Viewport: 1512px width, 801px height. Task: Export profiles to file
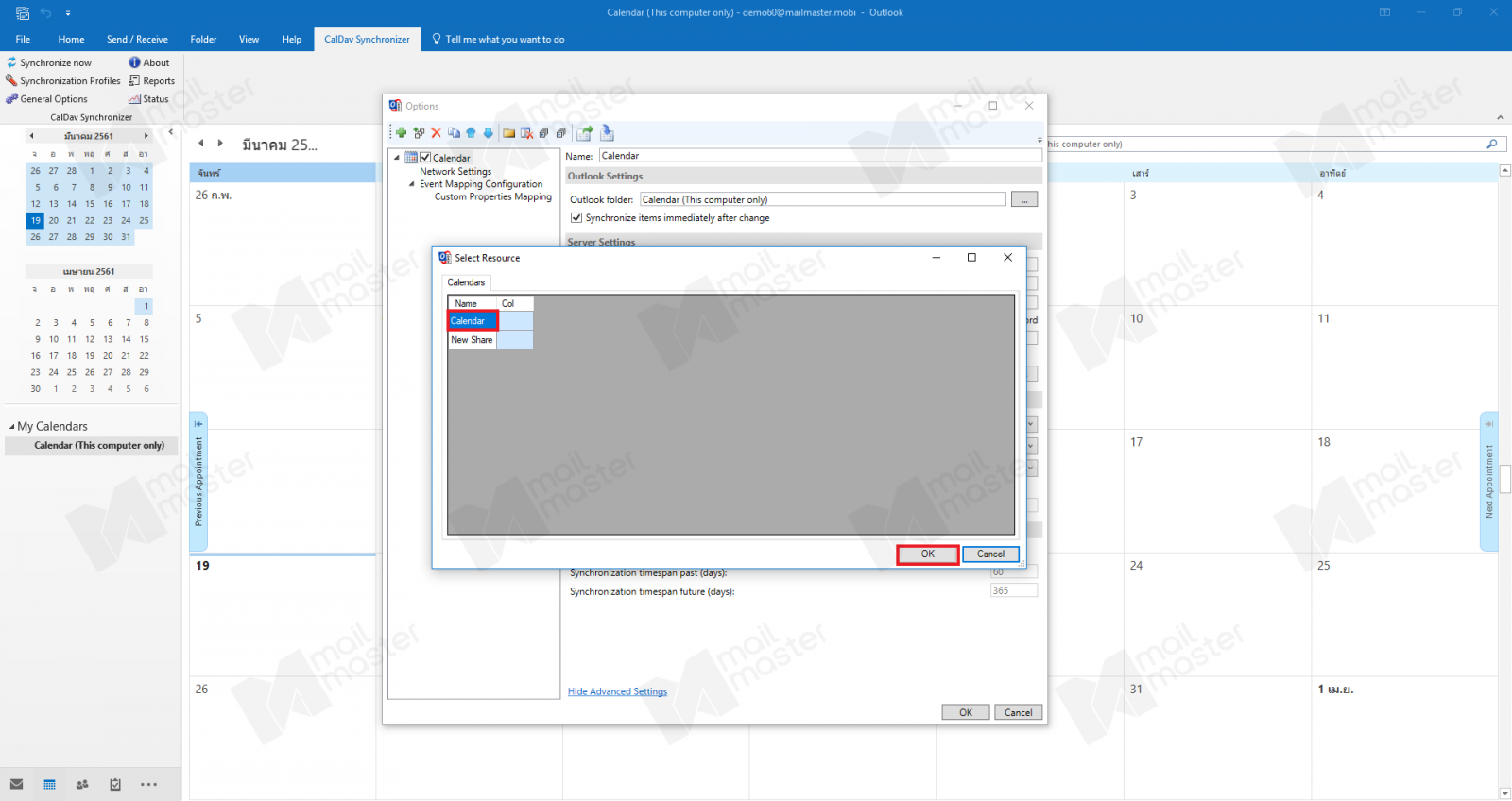585,133
